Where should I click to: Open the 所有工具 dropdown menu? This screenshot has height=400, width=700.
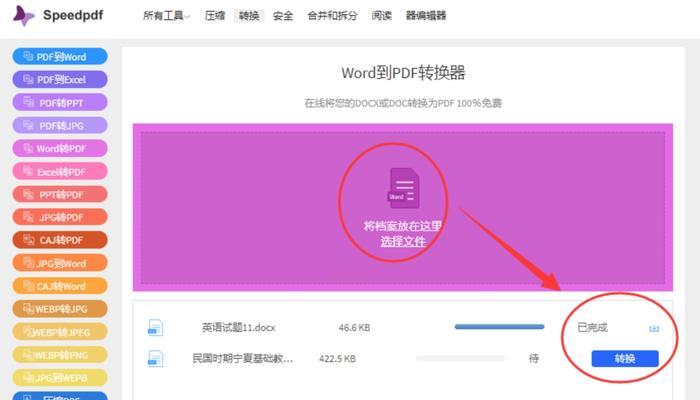(x=166, y=16)
